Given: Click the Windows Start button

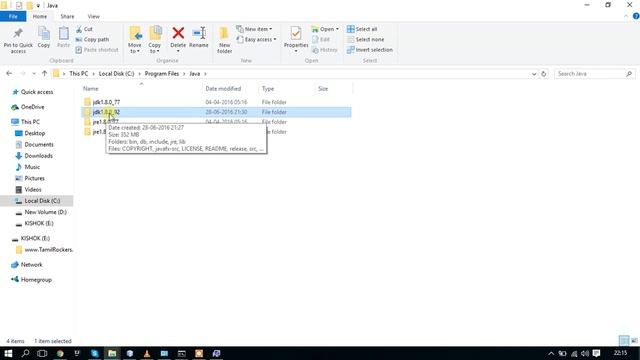Looking at the screenshot, I should pos(8,353).
